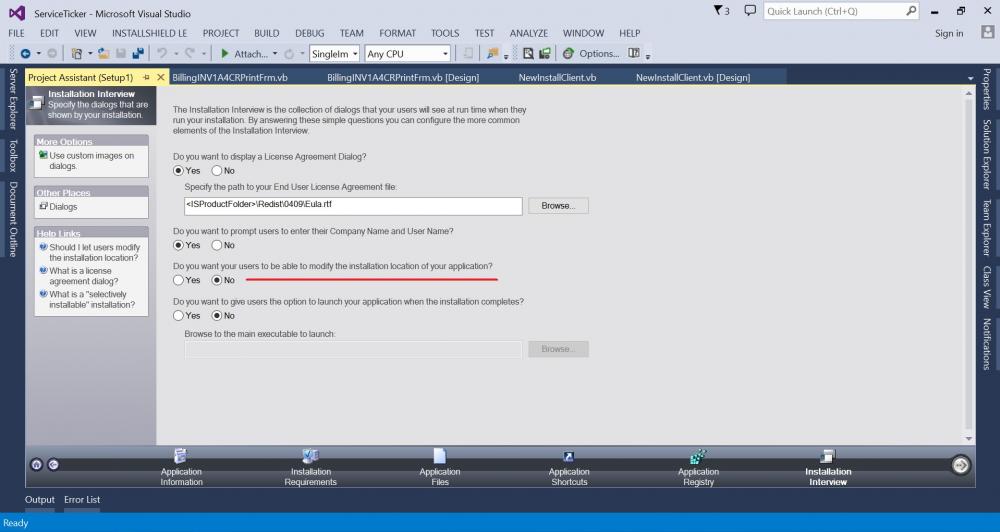Screen dimensions: 1000x532
Task: Open the FILE menu
Action: pyautogui.click(x=16, y=33)
